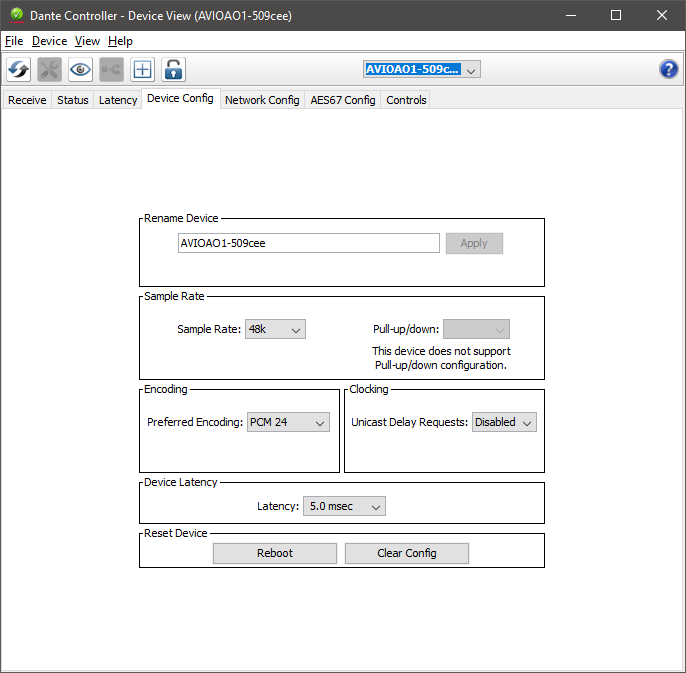Viewport: 686px width, 673px height.
Task: Click the plus create multicast flow icon
Action: (x=143, y=69)
